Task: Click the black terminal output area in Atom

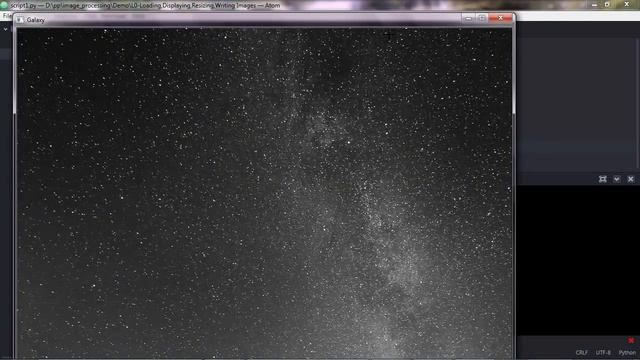Action: tap(578, 260)
